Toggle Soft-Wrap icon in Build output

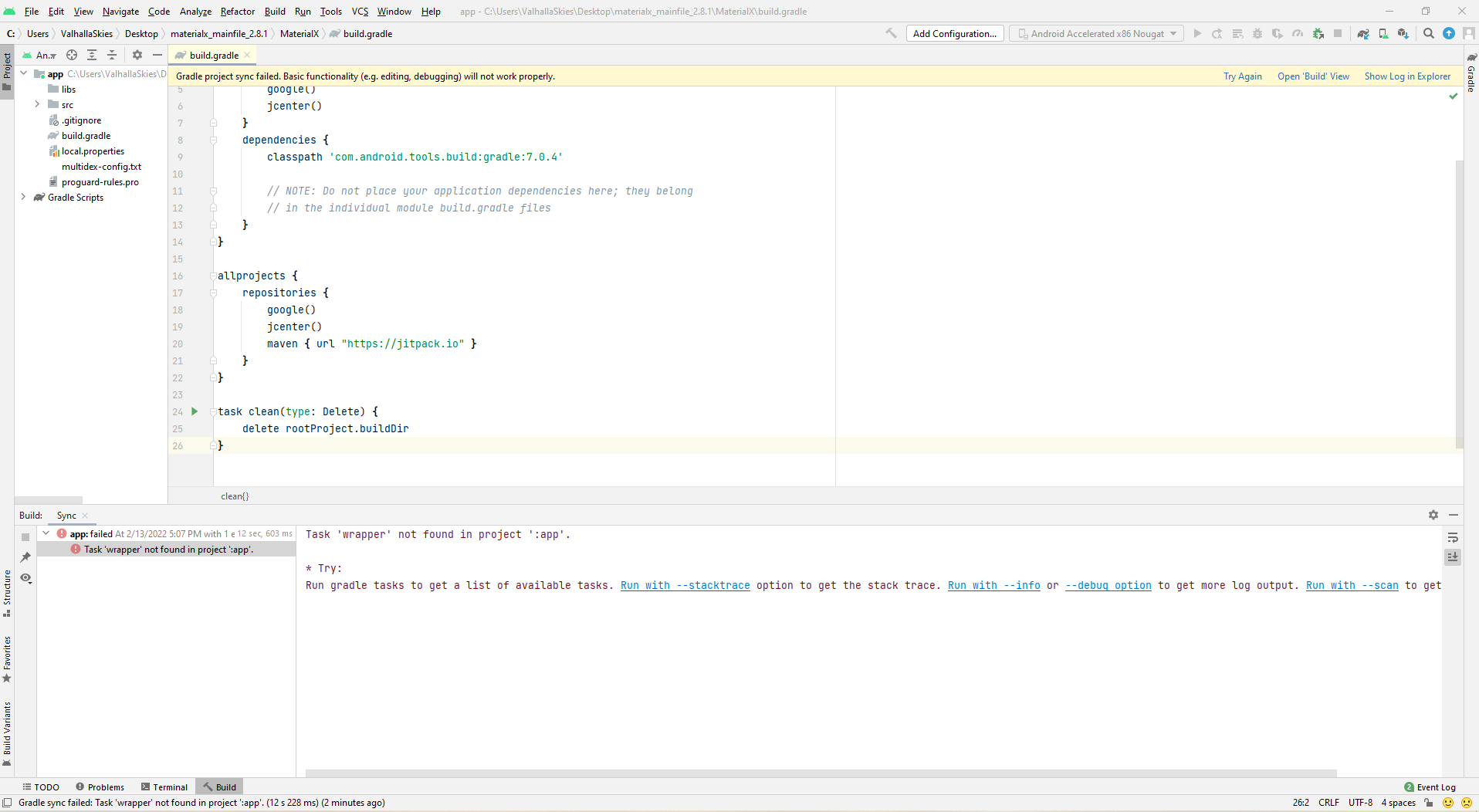1453,537
